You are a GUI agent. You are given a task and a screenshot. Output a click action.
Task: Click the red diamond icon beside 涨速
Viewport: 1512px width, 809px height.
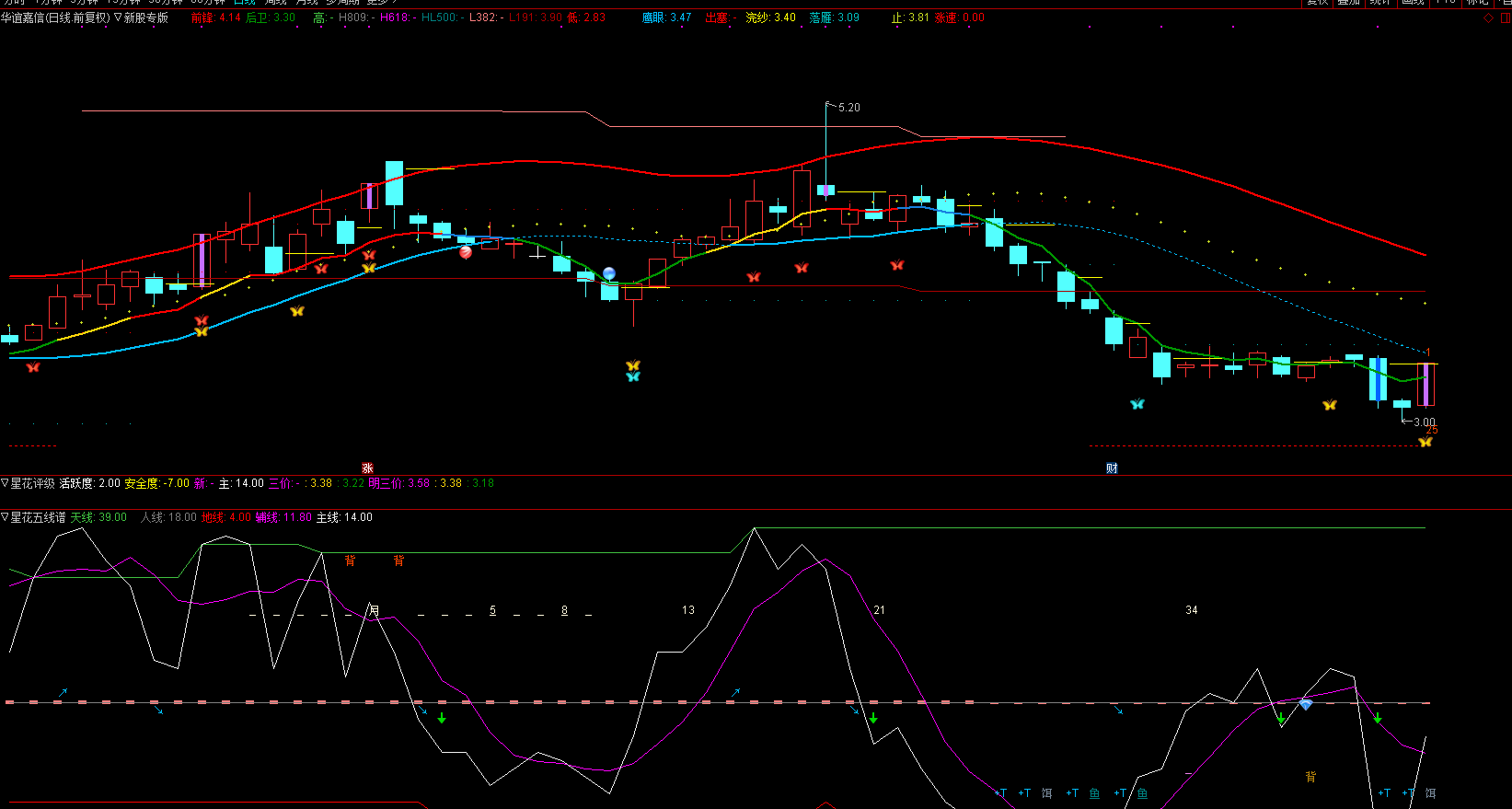[x=1489, y=17]
